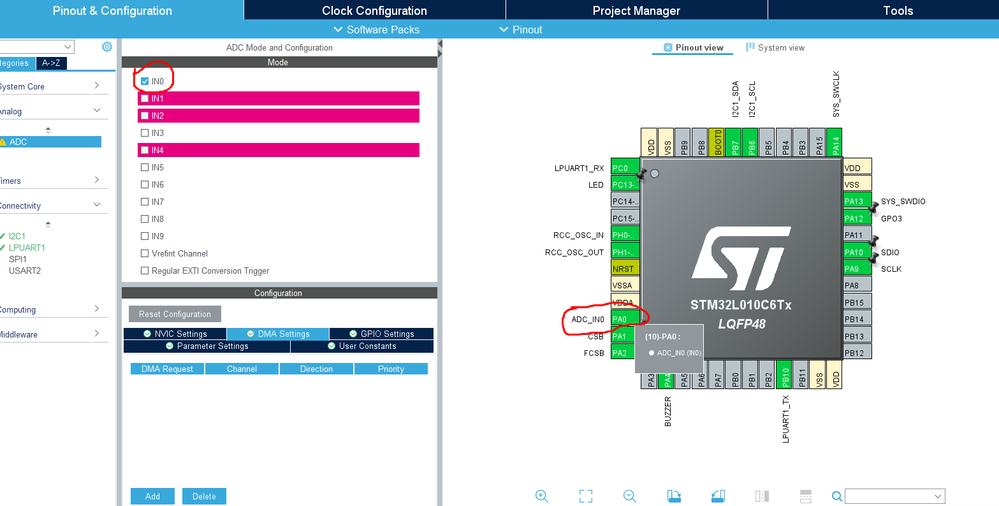Select the NRST pin on the chip
This screenshot has width=999, height=506.
pyautogui.click(x=625, y=268)
